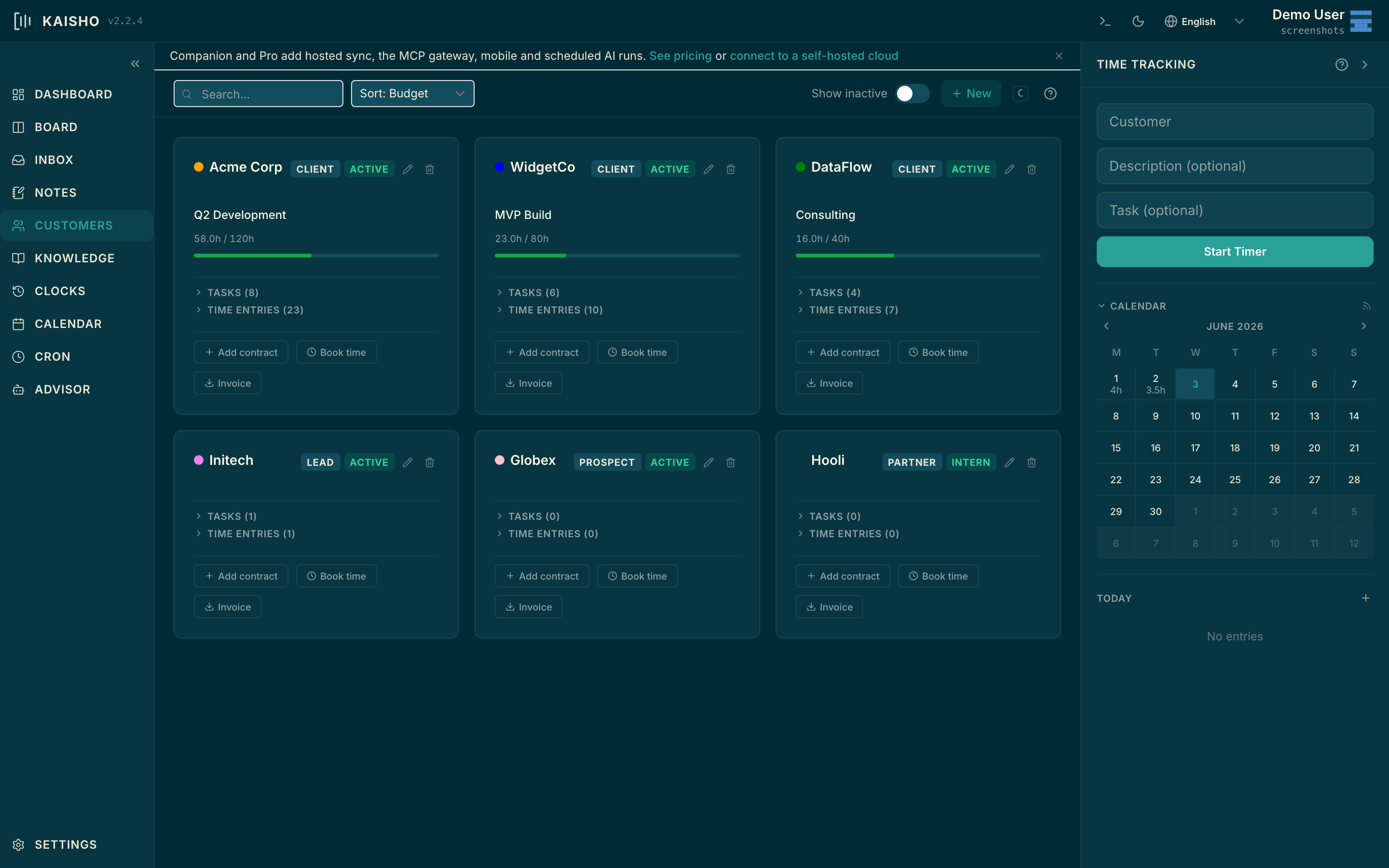Edit Globex with pencil icon

point(708,462)
